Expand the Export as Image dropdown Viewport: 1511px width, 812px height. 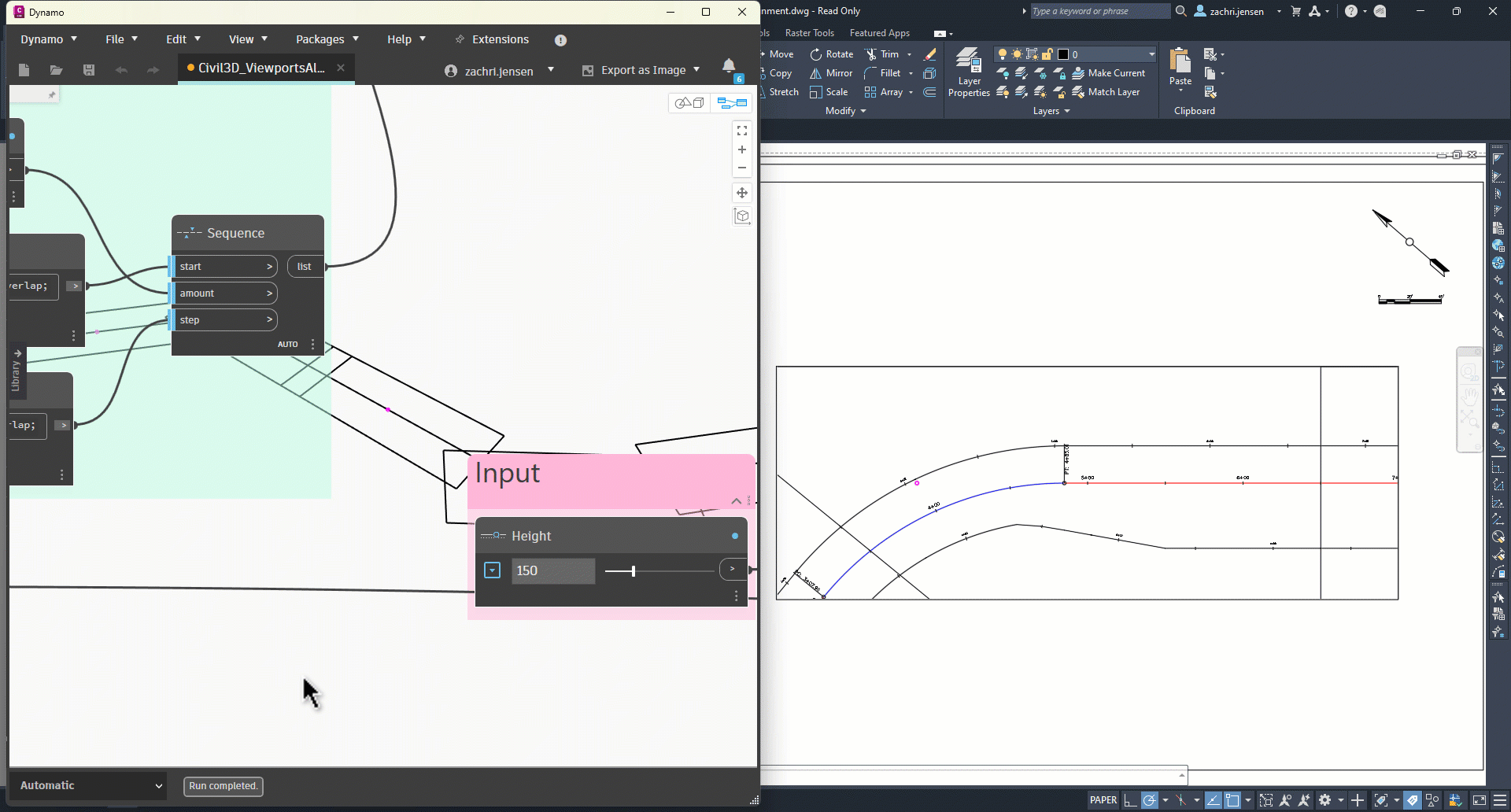tap(696, 70)
